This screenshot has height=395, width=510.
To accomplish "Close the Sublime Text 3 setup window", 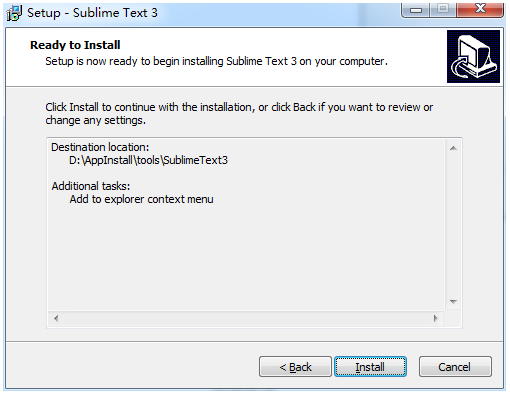I will click(x=480, y=9).
